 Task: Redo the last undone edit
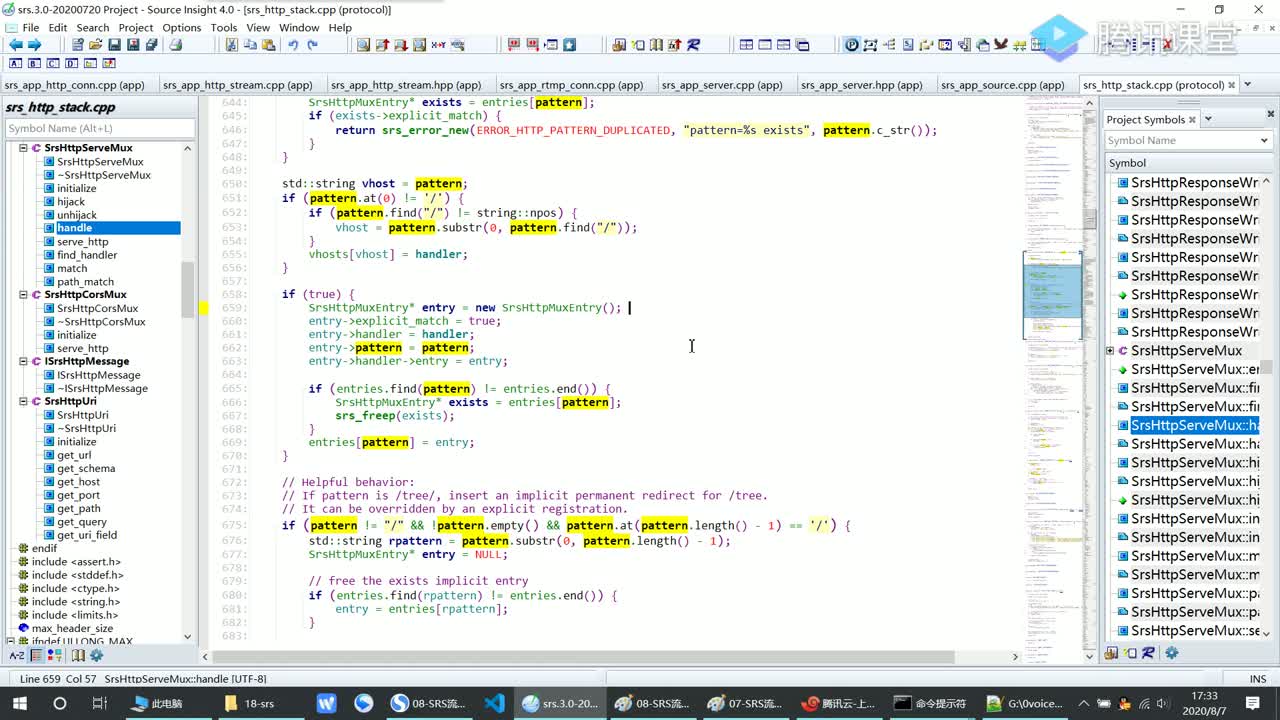pos(312,45)
